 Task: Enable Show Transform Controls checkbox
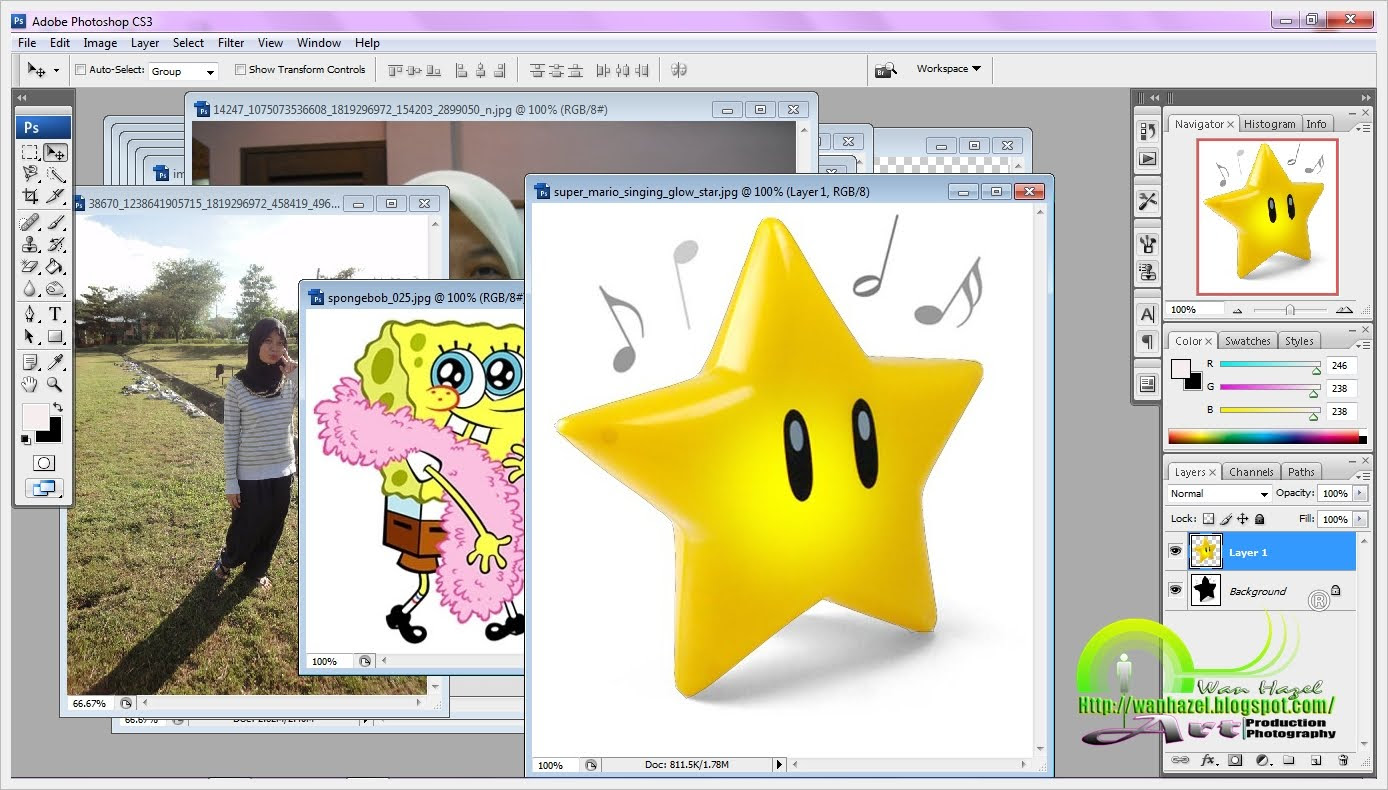click(x=240, y=70)
